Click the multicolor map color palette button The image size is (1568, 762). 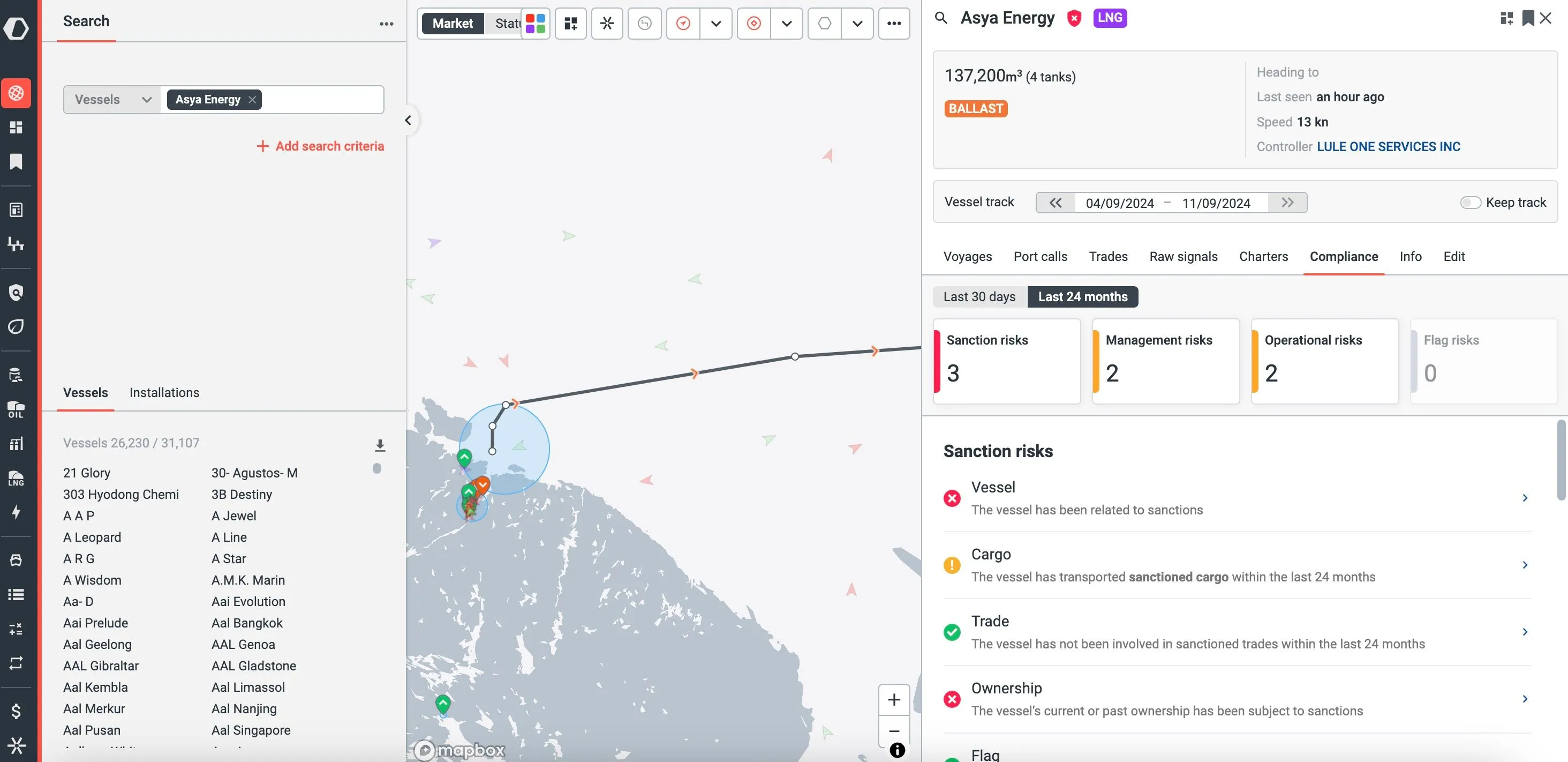(x=535, y=24)
